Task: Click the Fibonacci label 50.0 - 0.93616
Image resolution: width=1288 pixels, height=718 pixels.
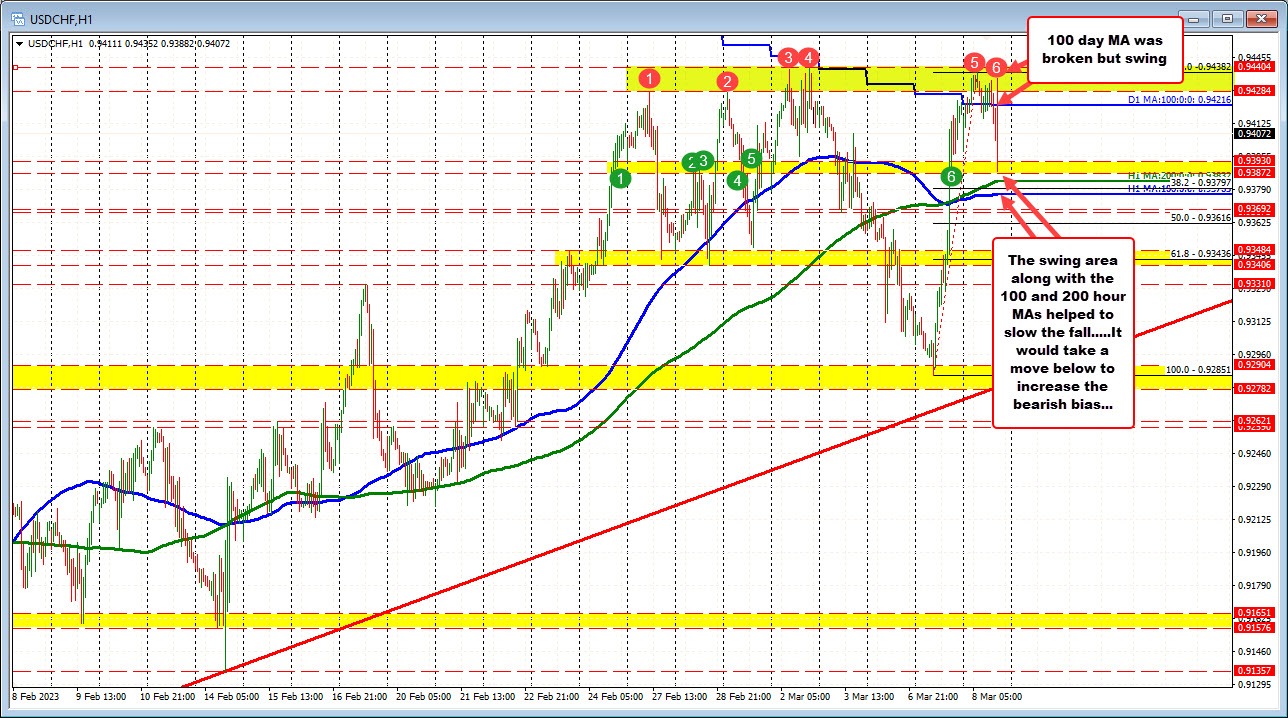Action: 1200,217
